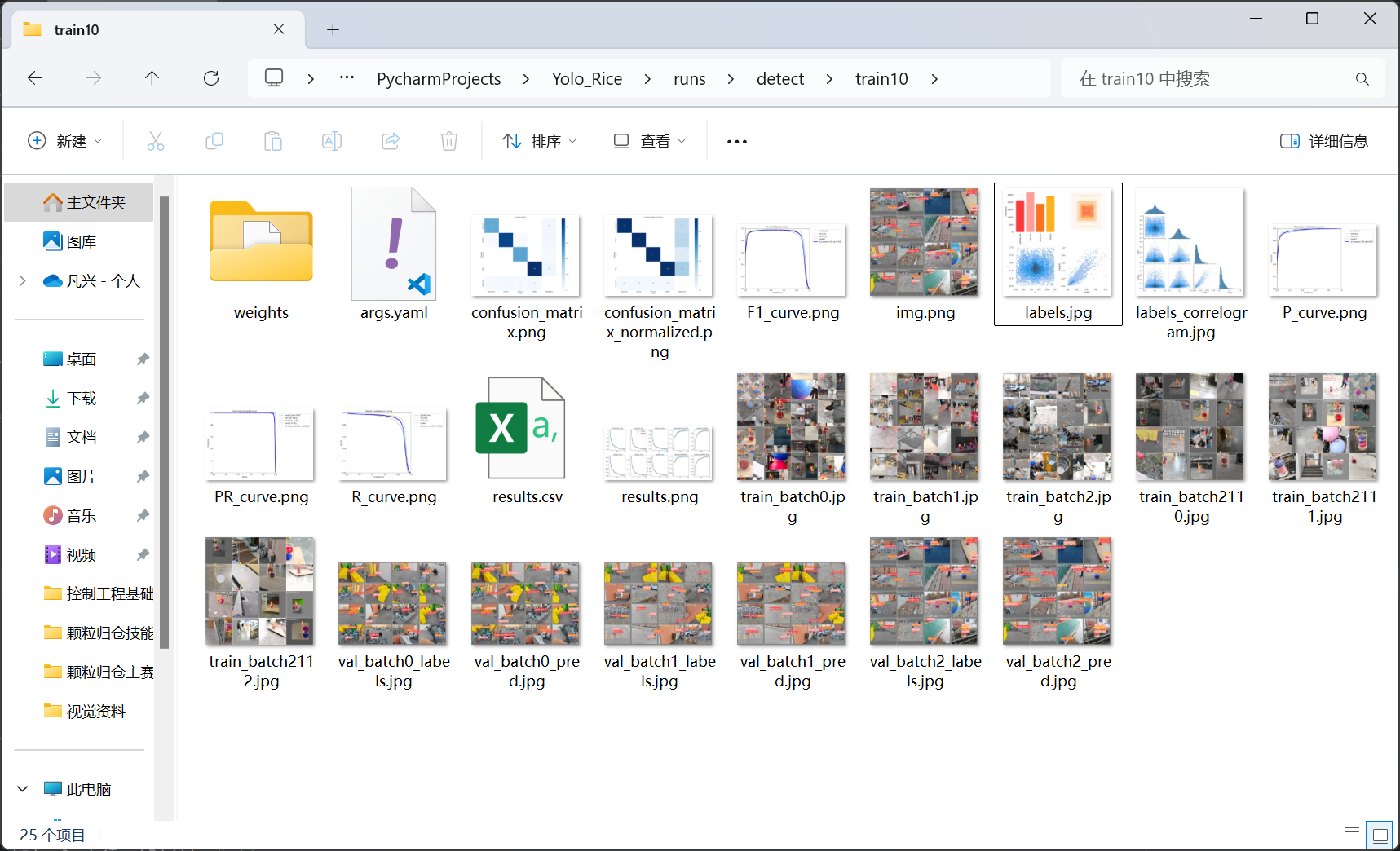The width and height of the screenshot is (1400, 851).
Task: Click Yolo_Rice in the breadcrumb
Action: coord(587,79)
